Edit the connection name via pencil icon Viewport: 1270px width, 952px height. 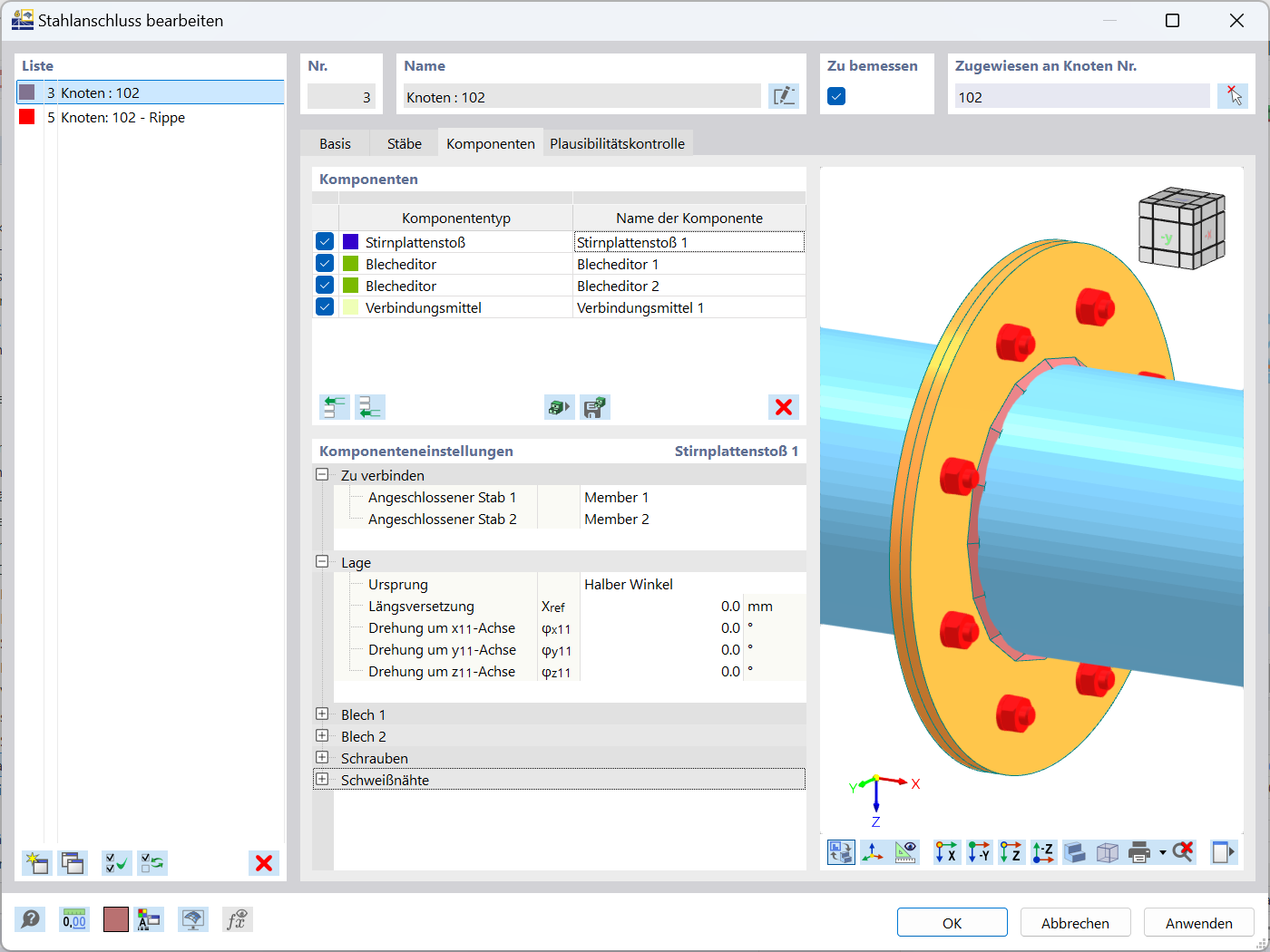tap(784, 96)
